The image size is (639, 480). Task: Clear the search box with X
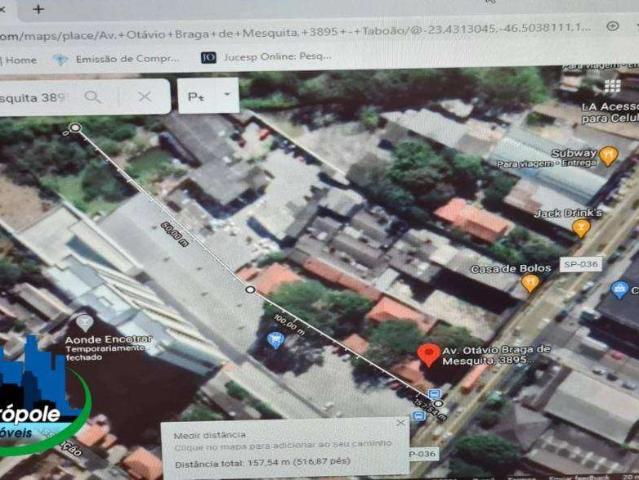(x=144, y=97)
